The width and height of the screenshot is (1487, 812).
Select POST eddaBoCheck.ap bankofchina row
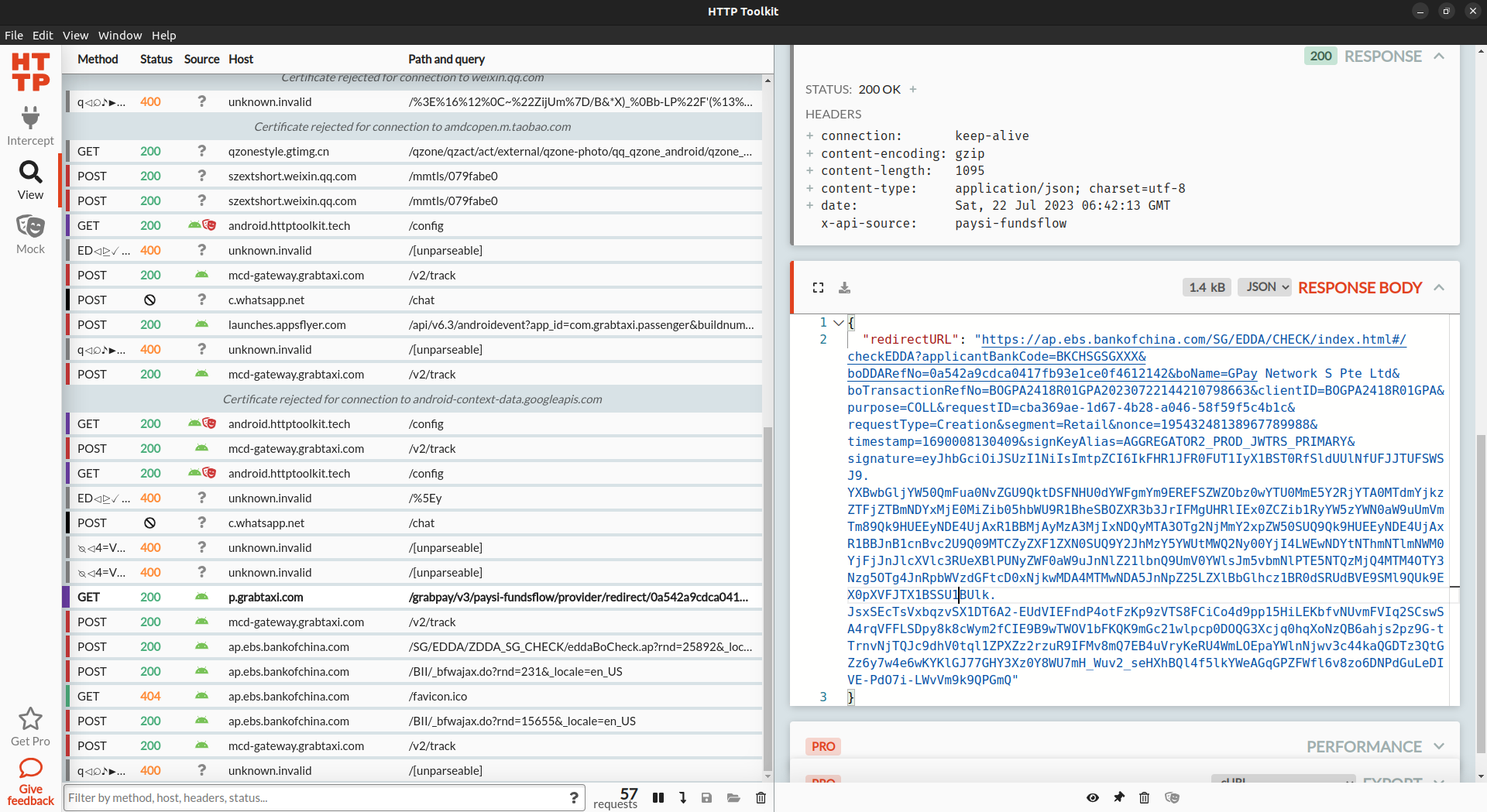[412, 646]
